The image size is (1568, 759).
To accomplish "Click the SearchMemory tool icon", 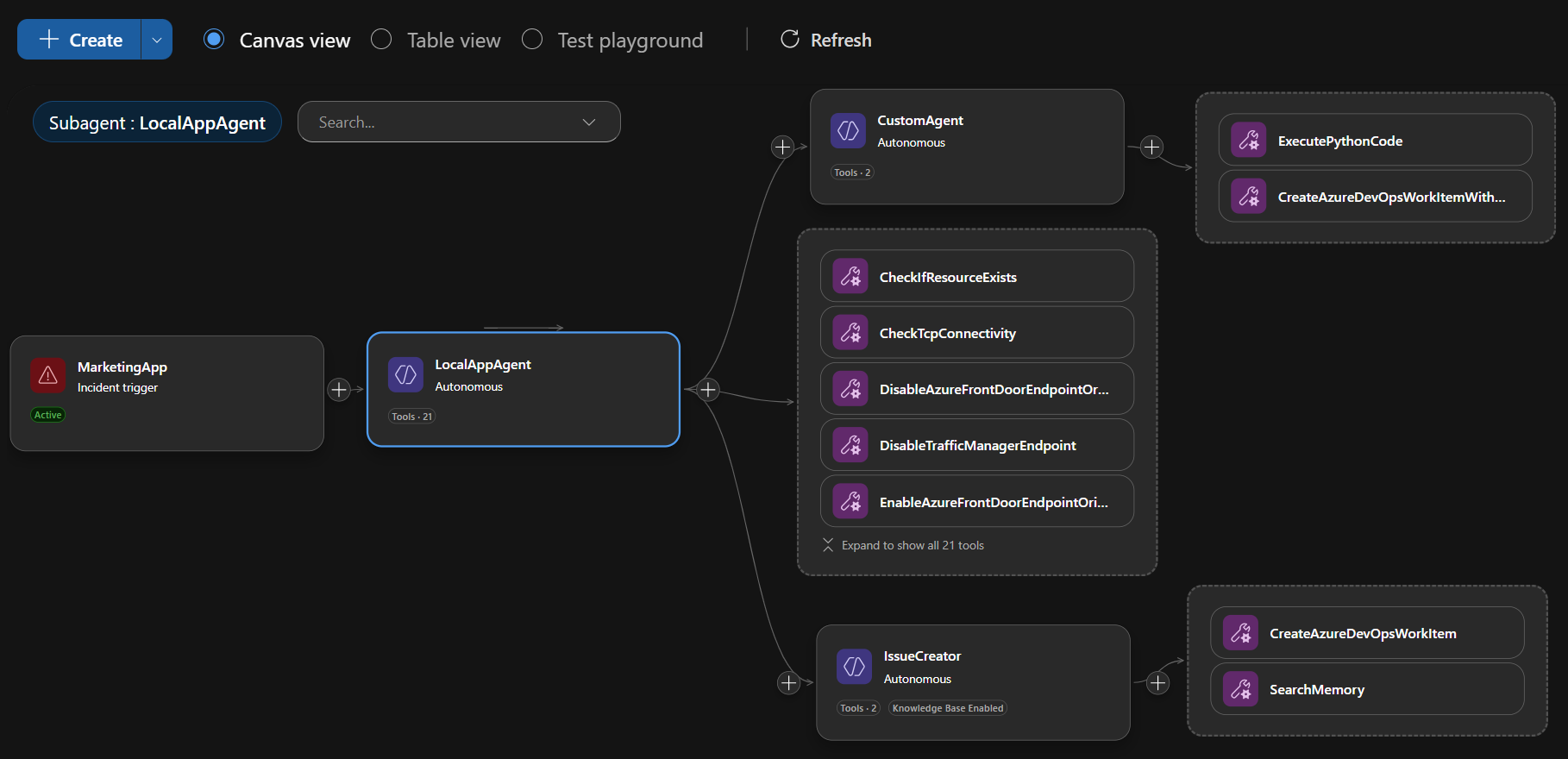I will click(x=1240, y=689).
